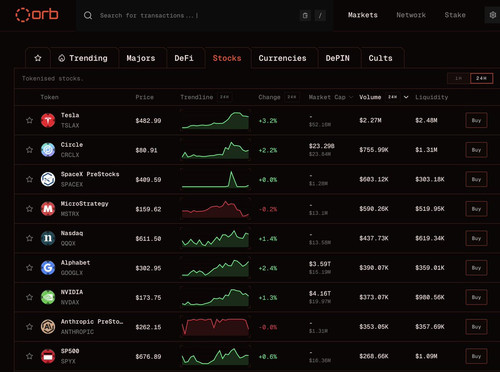Switch to the Majors tab
Screen dimensions: 500x372
tap(141, 58)
